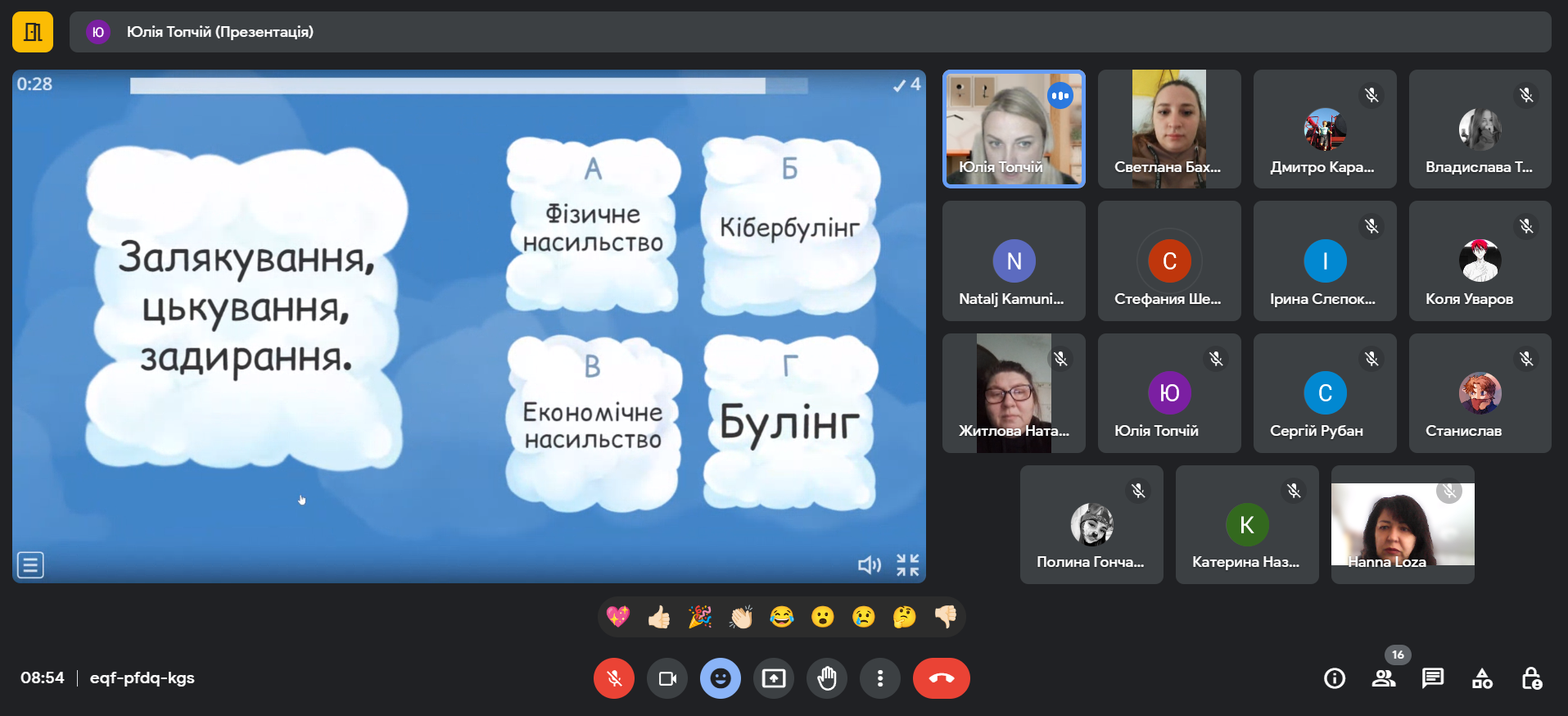
Task: Toggle the camera button
Action: (667, 678)
